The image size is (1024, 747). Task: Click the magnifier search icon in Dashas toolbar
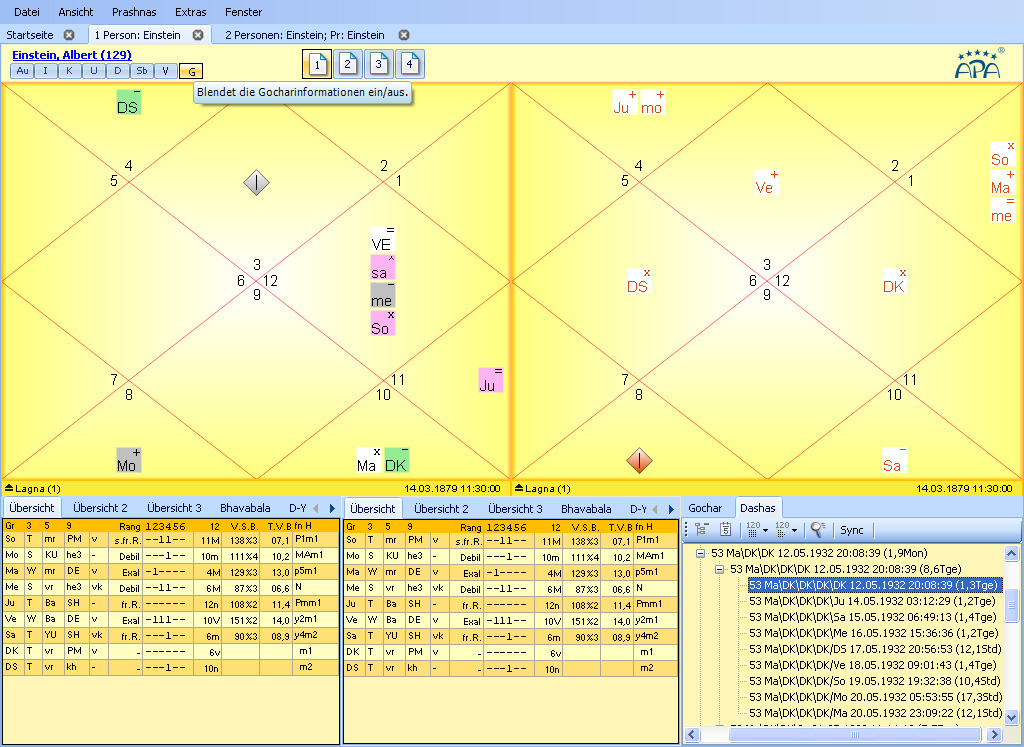(818, 530)
